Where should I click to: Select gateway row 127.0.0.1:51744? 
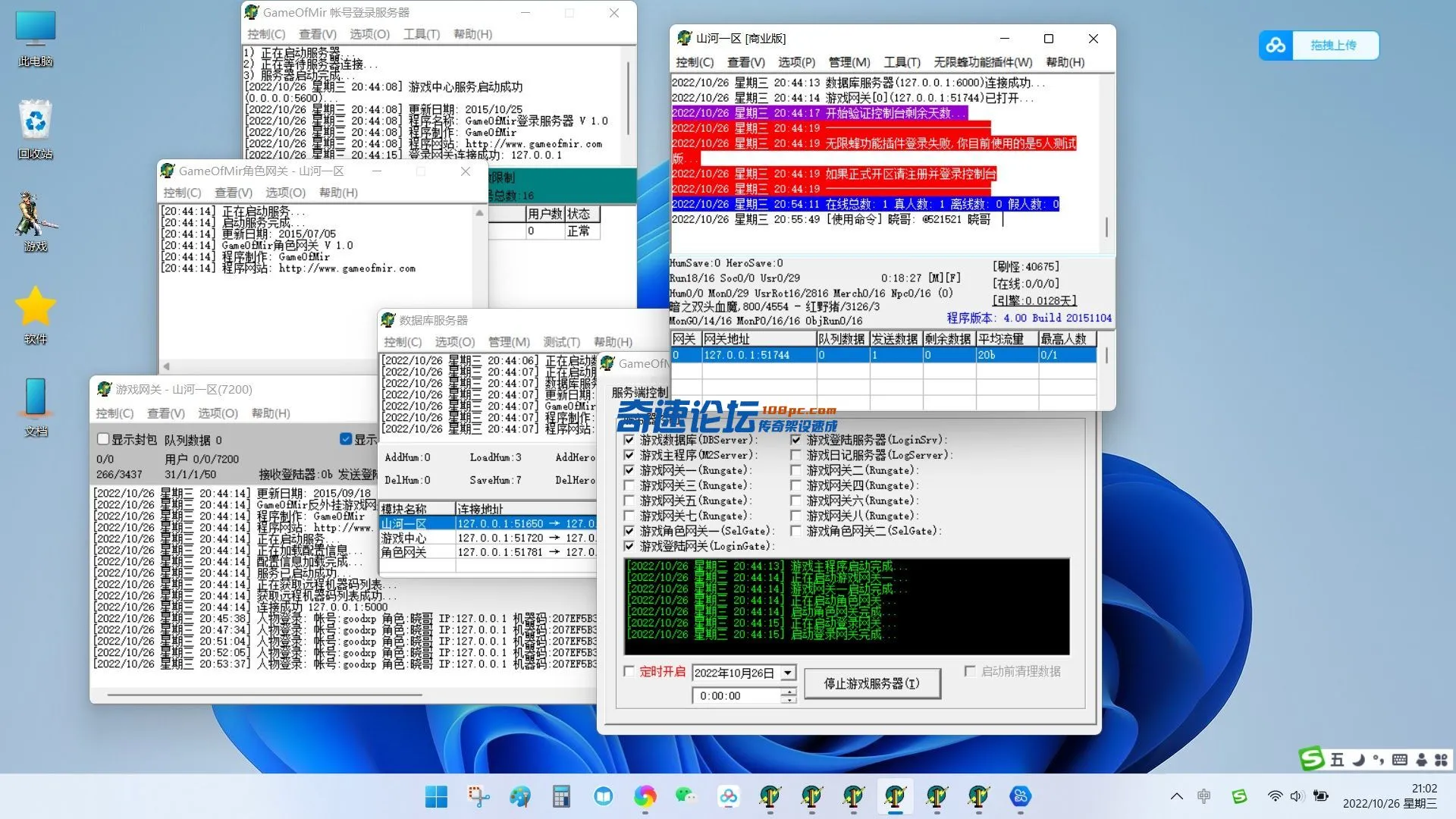click(883, 355)
